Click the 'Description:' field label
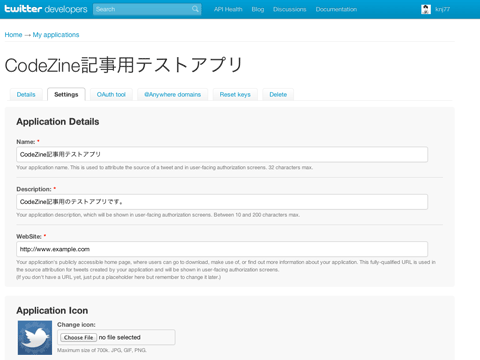 coord(34,189)
